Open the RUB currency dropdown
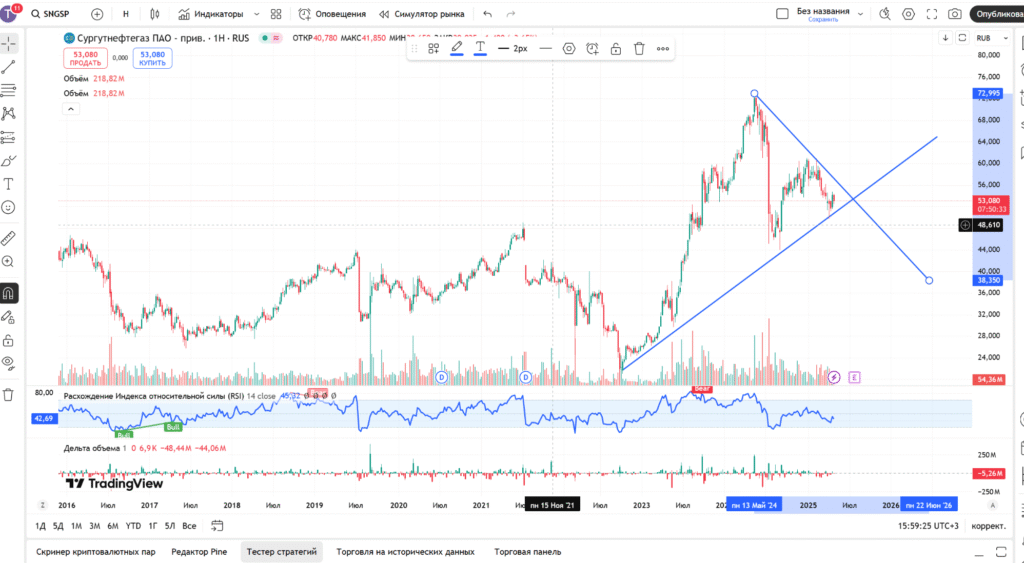 point(991,38)
